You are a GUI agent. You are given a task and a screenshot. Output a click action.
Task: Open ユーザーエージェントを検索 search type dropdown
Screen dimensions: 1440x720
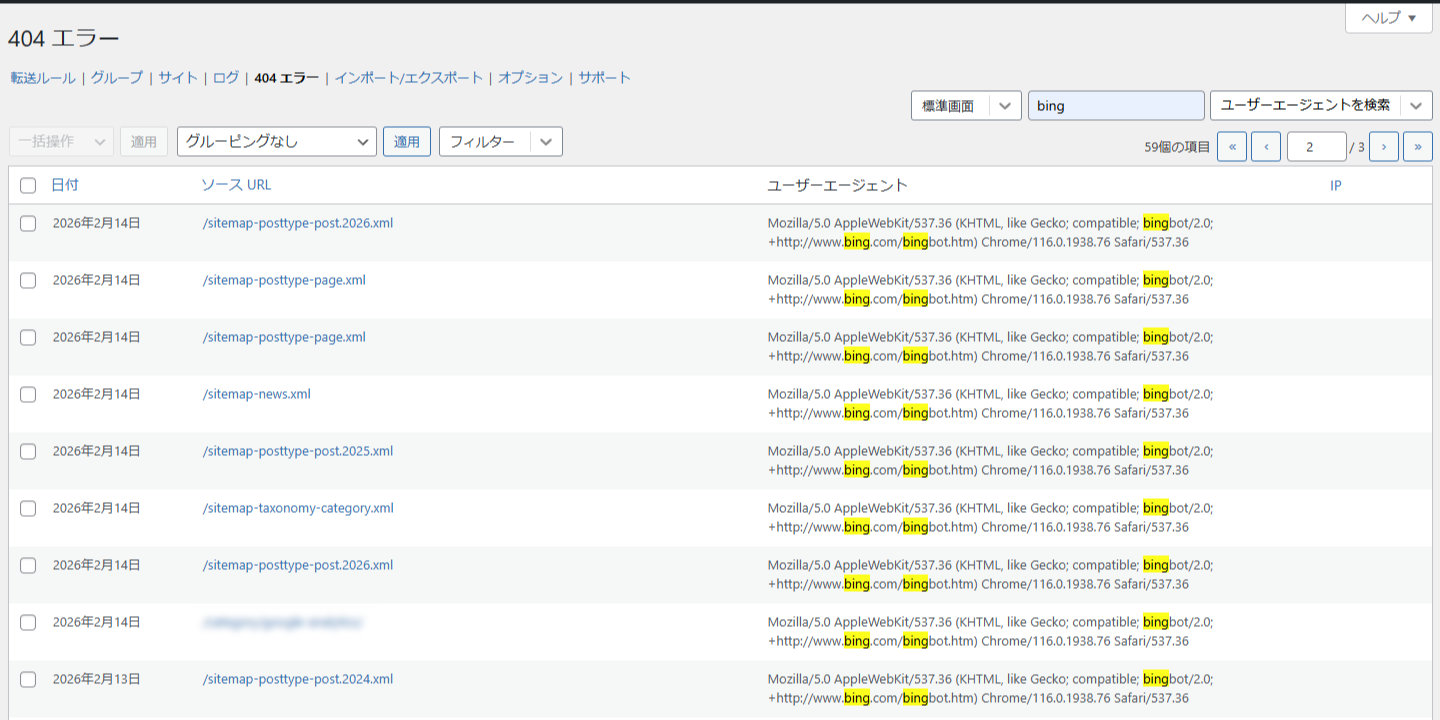coord(1415,106)
